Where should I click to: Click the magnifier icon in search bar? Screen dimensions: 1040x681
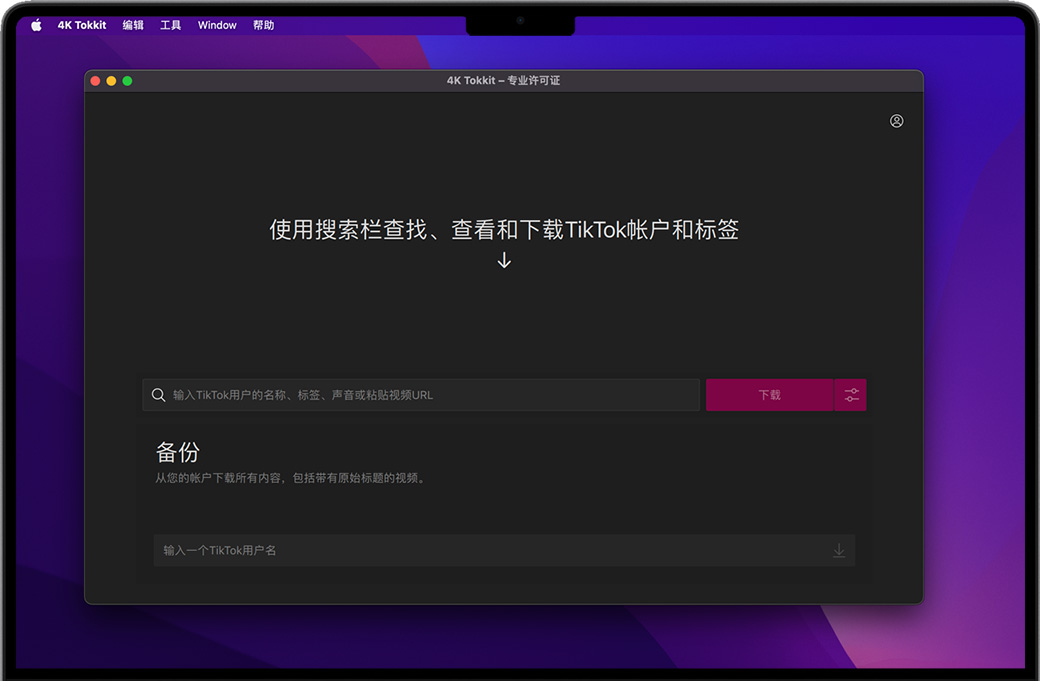(x=158, y=395)
